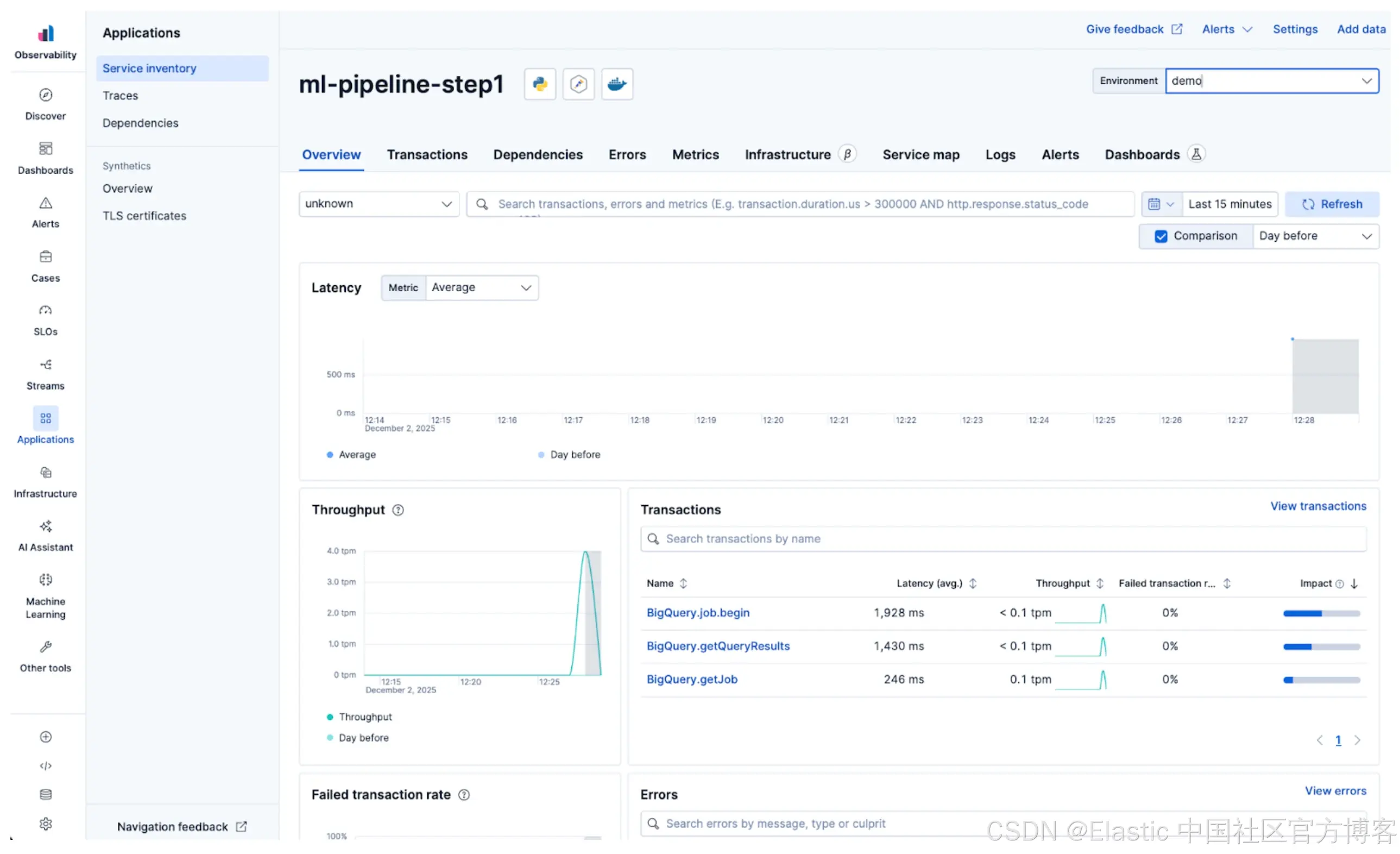Screen dimensions: 1400x854
Task: Open the unknown transaction type dropdown
Action: coord(379,204)
